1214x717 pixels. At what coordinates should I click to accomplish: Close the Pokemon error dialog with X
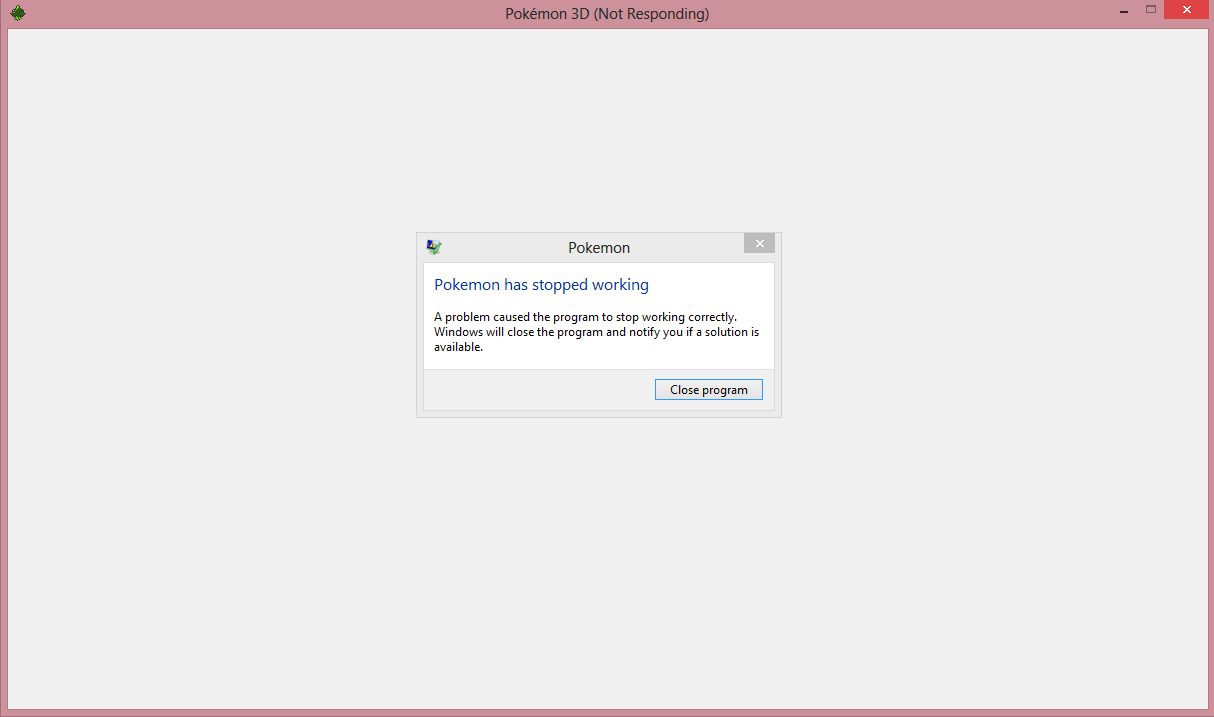(x=759, y=243)
